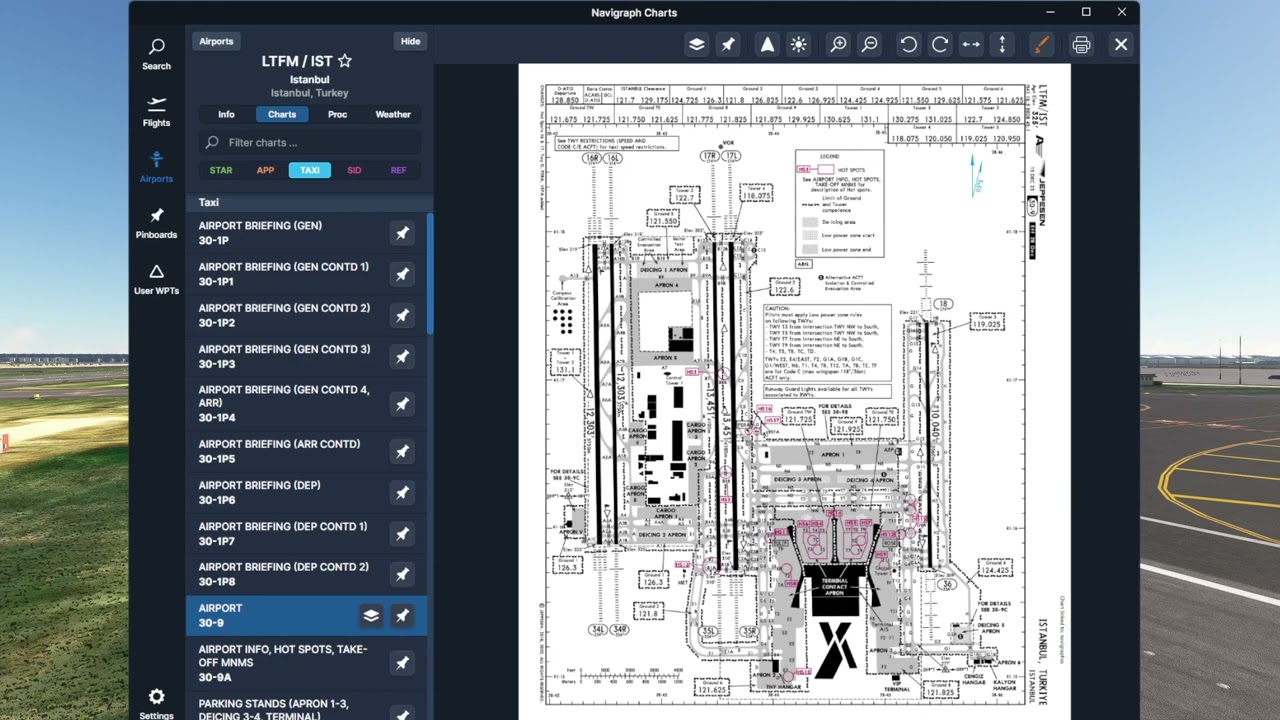
Task: Pin the 30-9A hot spots chart
Action: pyautogui.click(x=402, y=663)
